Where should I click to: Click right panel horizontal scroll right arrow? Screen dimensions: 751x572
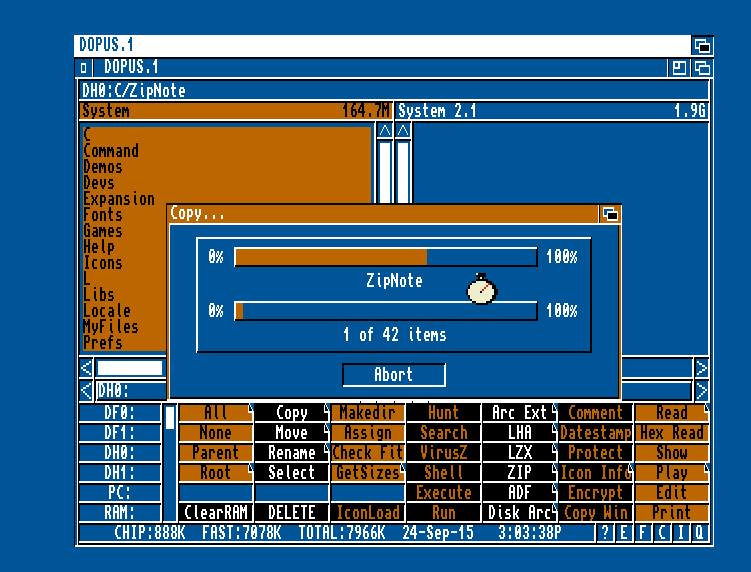(701, 368)
